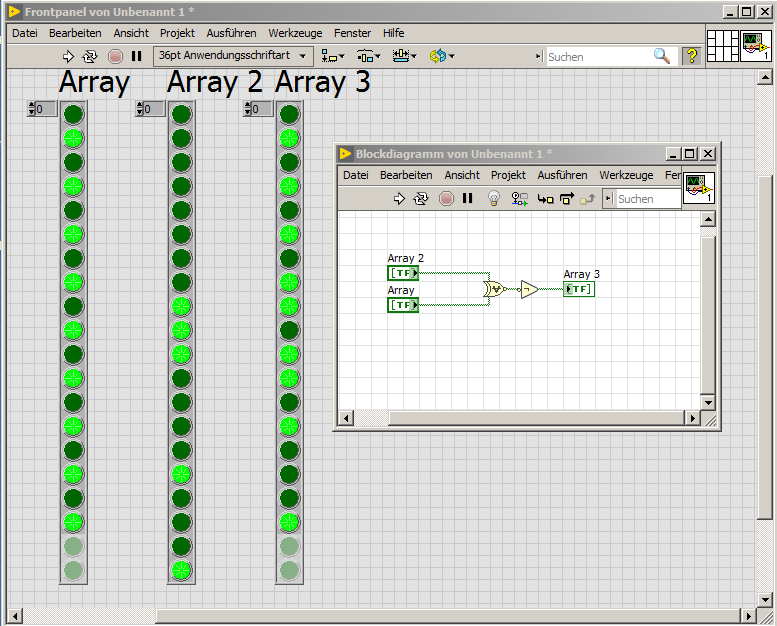Toggle the first LED in Array 2
Image resolution: width=777 pixels, height=626 pixels.
click(181, 113)
